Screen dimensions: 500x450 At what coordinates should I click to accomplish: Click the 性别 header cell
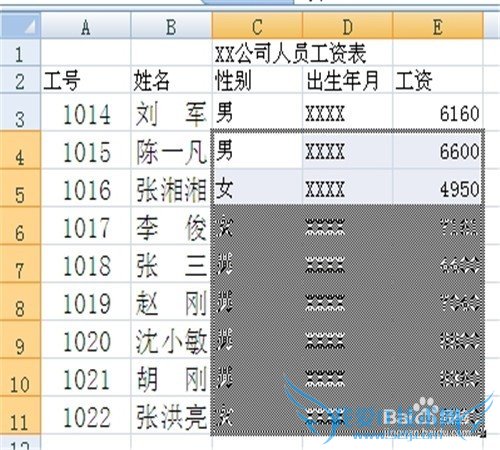pyautogui.click(x=257, y=80)
